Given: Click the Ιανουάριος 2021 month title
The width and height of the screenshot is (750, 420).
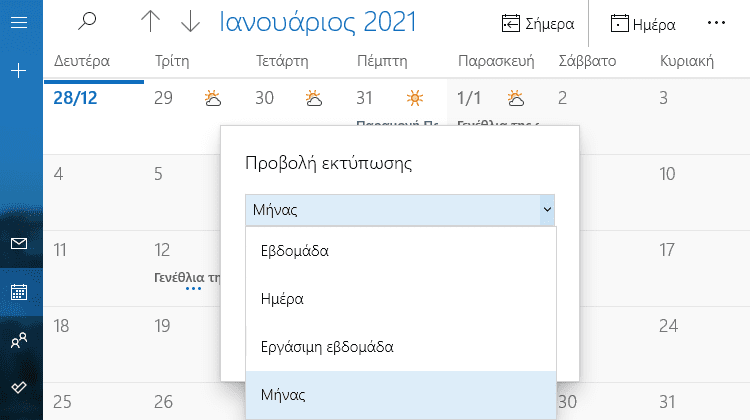Looking at the screenshot, I should tap(318, 22).
